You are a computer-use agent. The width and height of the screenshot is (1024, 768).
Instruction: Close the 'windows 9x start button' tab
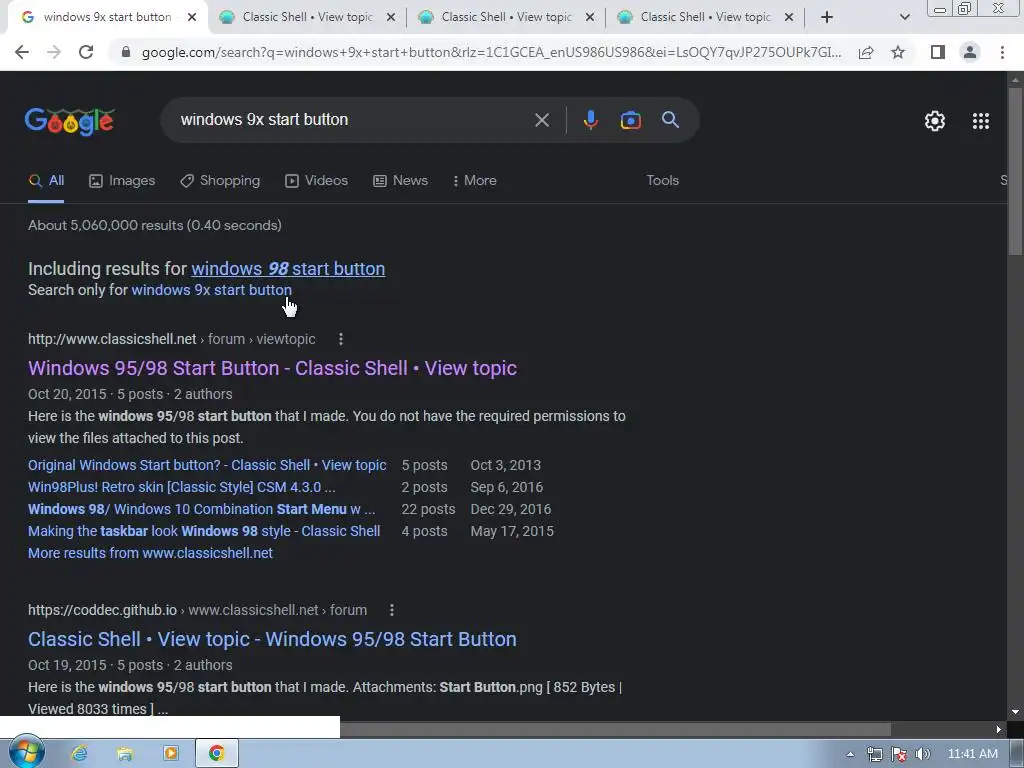pos(191,17)
